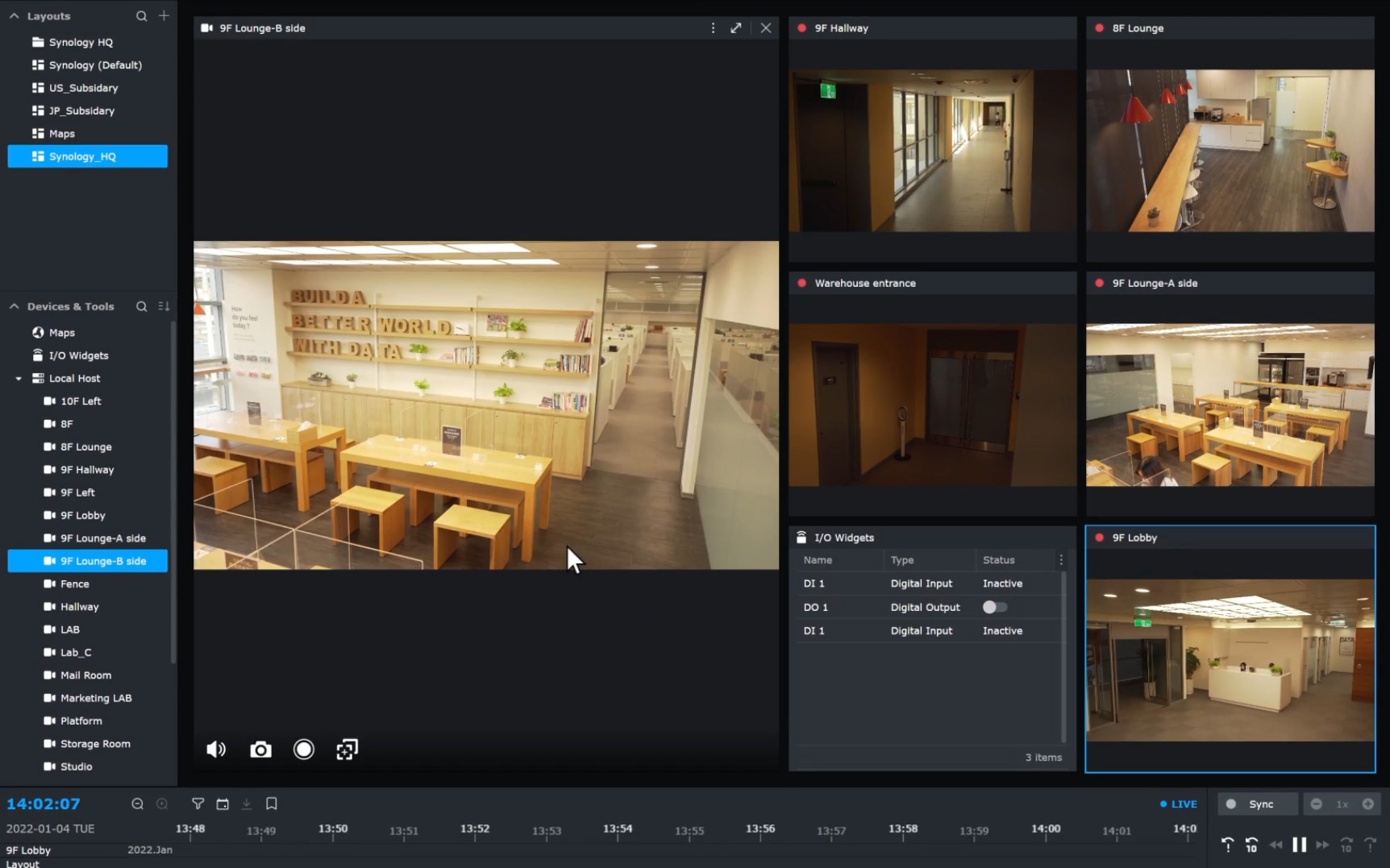Go to next recording segment
Screen dimensions: 1390x868
tap(1370, 845)
